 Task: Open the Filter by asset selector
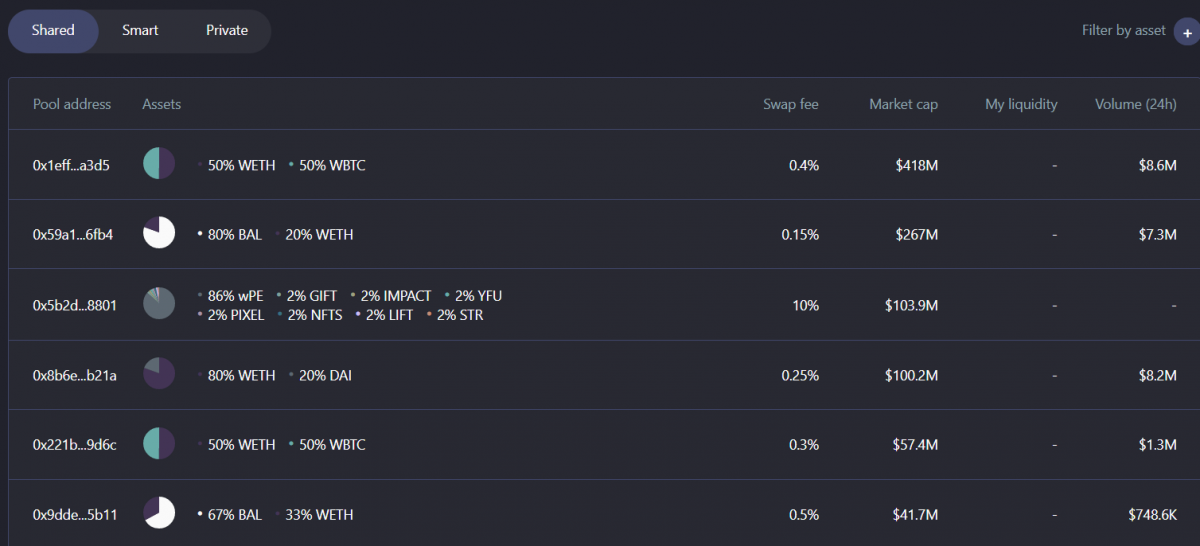pyautogui.click(x=1123, y=31)
